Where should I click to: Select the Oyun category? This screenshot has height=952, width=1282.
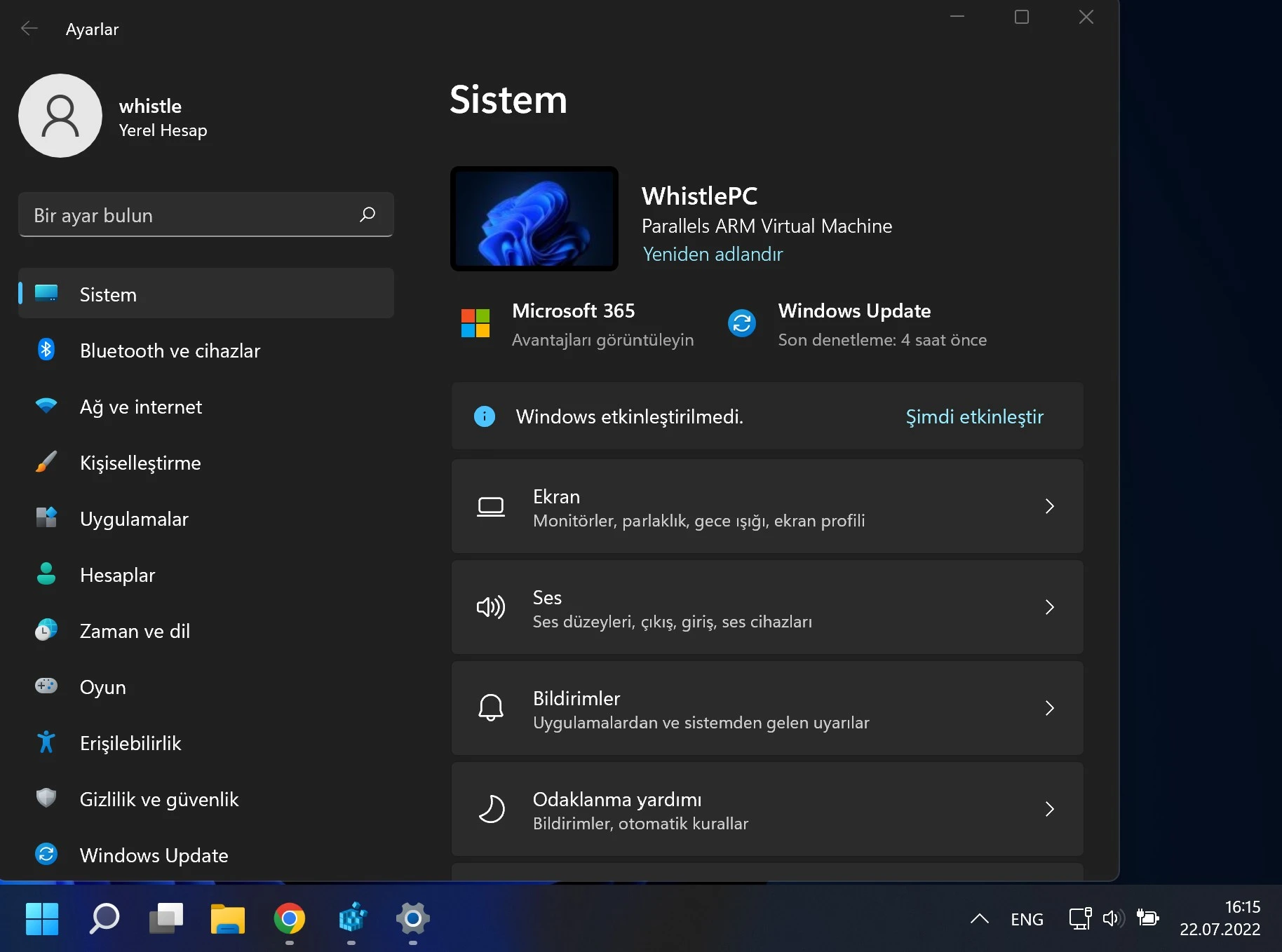coord(206,686)
